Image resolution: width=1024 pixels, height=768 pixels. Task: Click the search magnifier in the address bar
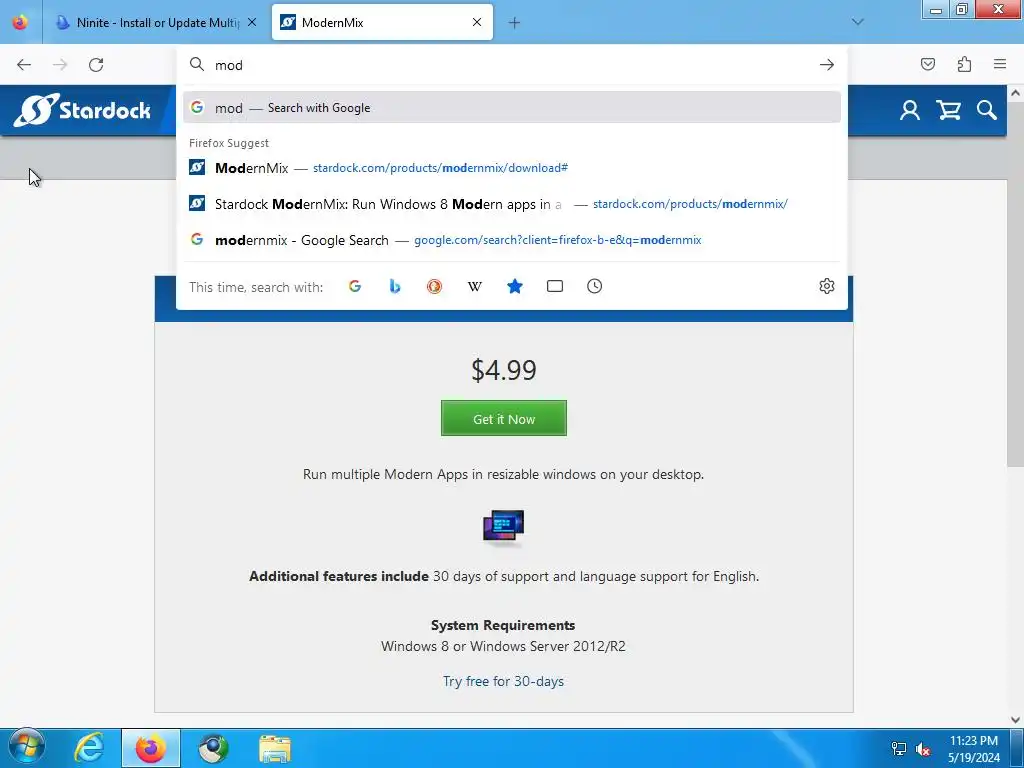(x=197, y=64)
